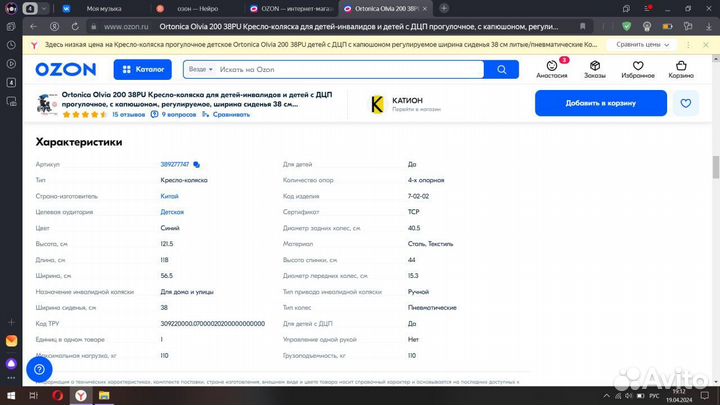Click the 'Характеристики' heading
Screen dimensions: 720x405
[79, 142]
